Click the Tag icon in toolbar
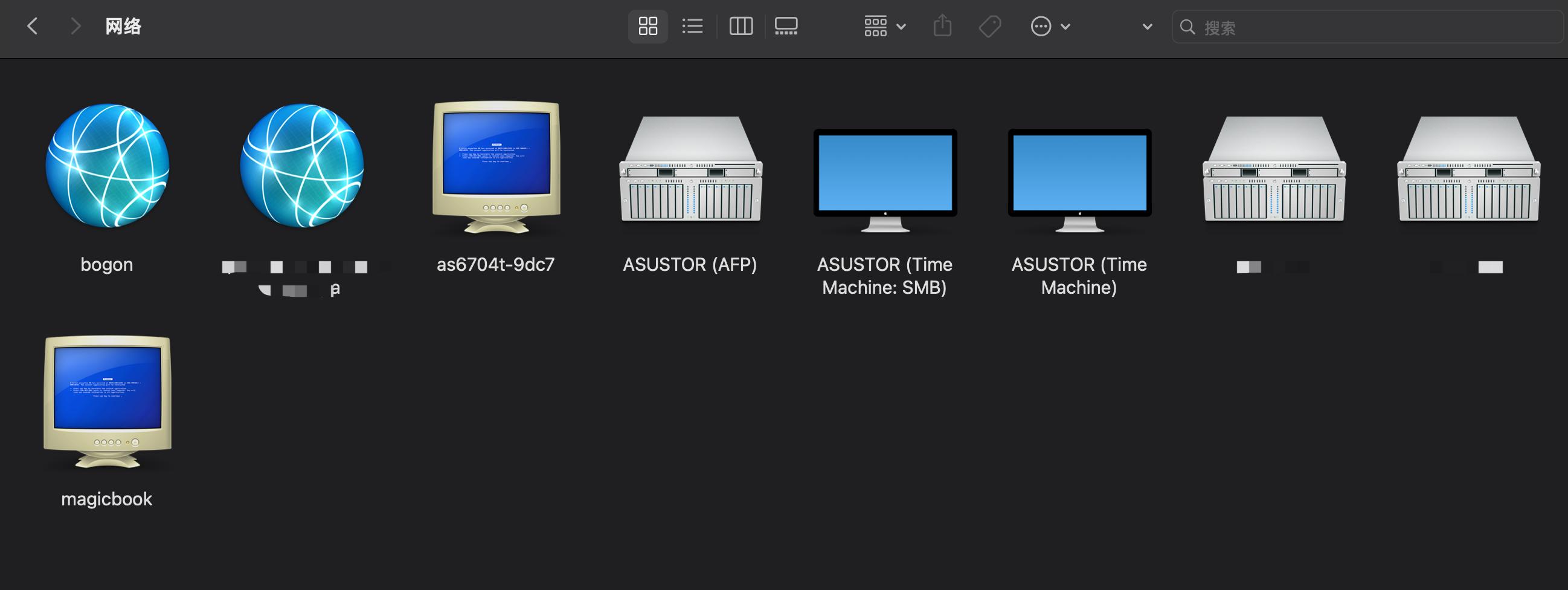This screenshot has width=1568, height=590. point(990,26)
